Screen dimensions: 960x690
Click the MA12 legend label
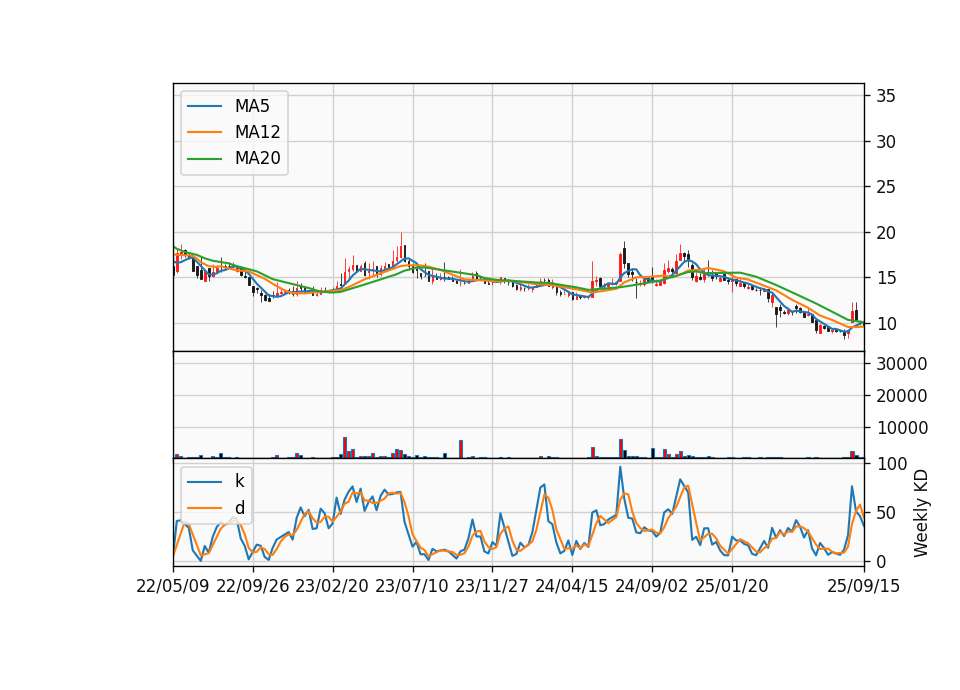tap(257, 132)
